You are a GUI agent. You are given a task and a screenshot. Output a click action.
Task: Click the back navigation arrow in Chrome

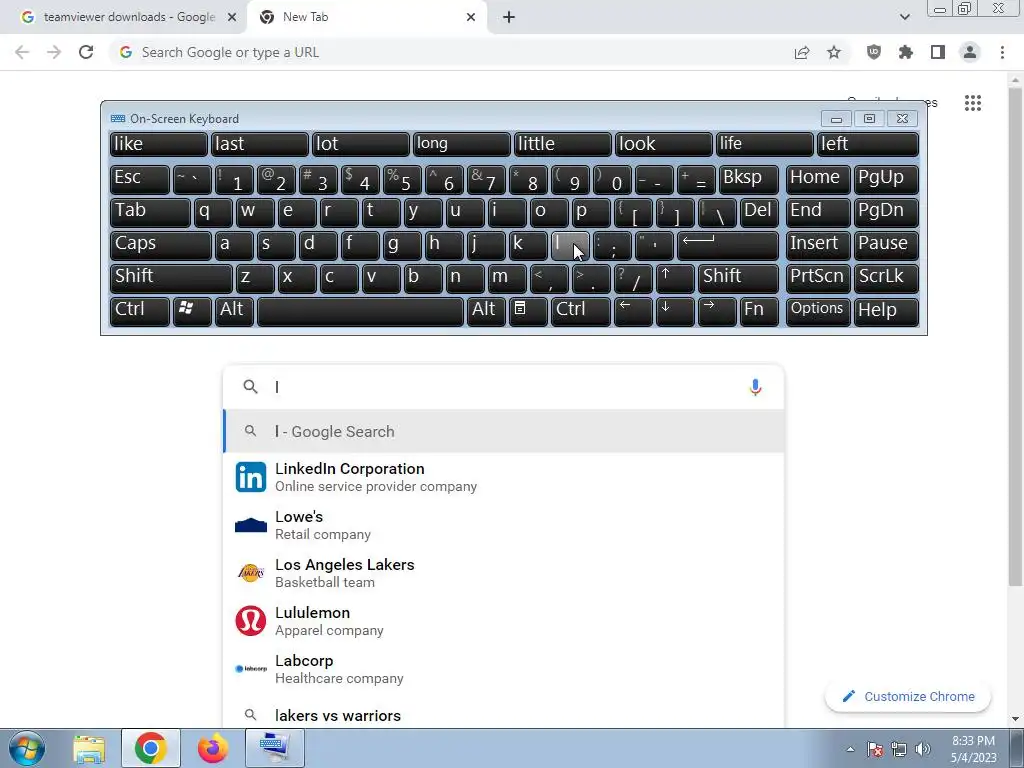pyautogui.click(x=22, y=52)
